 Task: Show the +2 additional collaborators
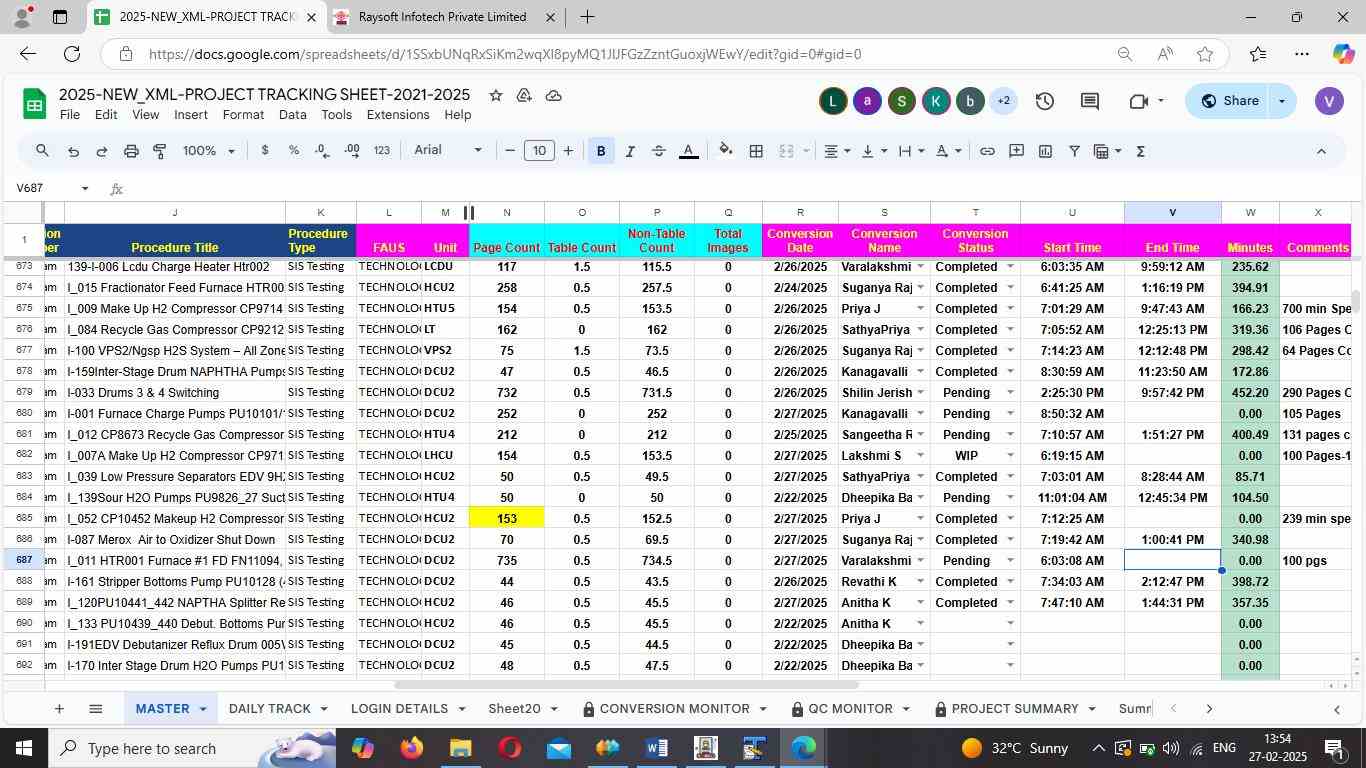(1003, 101)
